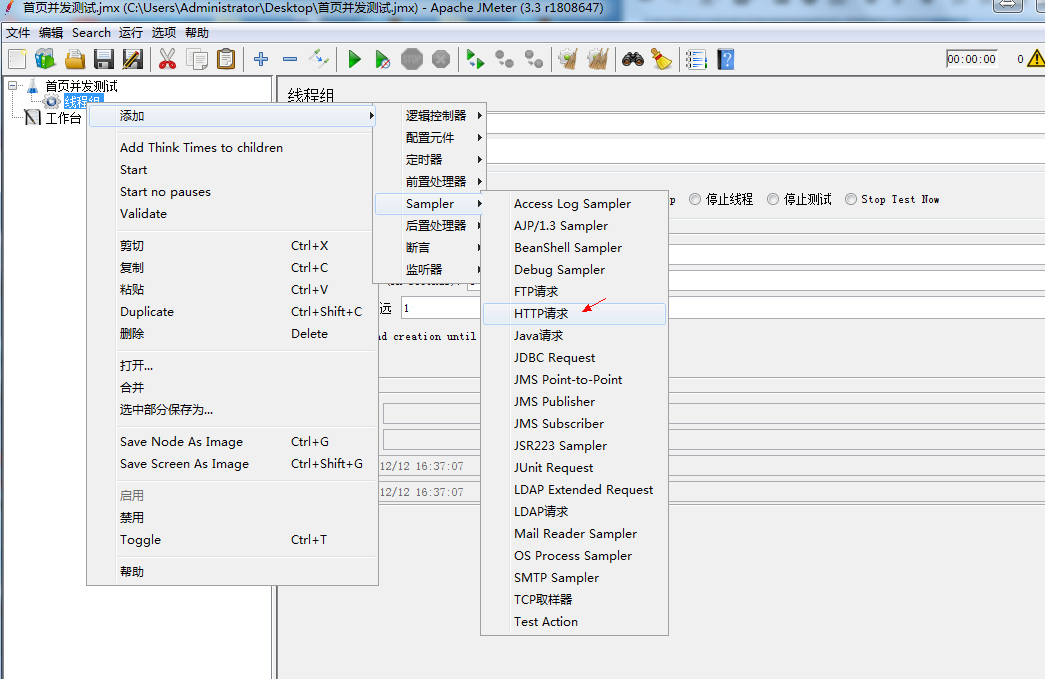This screenshot has height=679, width=1045.
Task: Select the Stop Test Now radio button
Action: [850, 199]
